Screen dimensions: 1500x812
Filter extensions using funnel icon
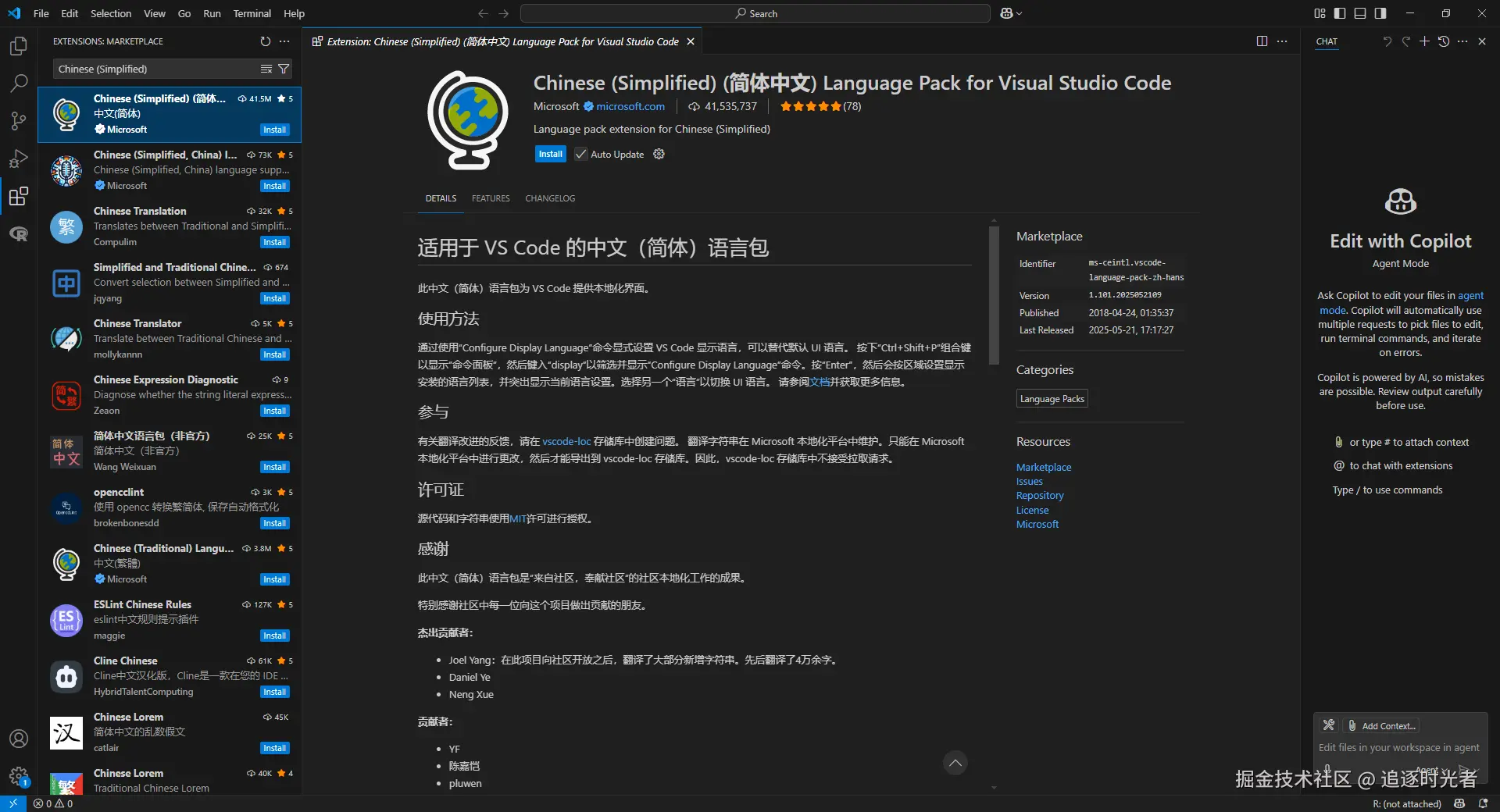[x=284, y=69]
